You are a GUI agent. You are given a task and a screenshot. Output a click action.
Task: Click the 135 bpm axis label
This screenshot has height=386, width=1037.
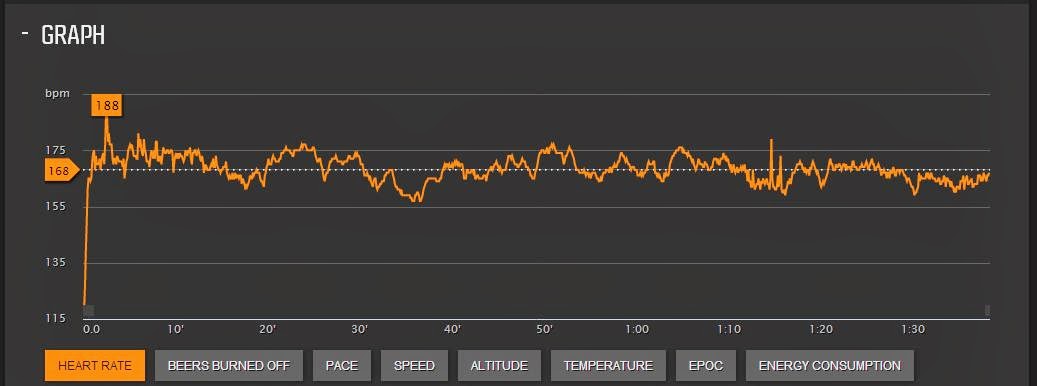56,262
